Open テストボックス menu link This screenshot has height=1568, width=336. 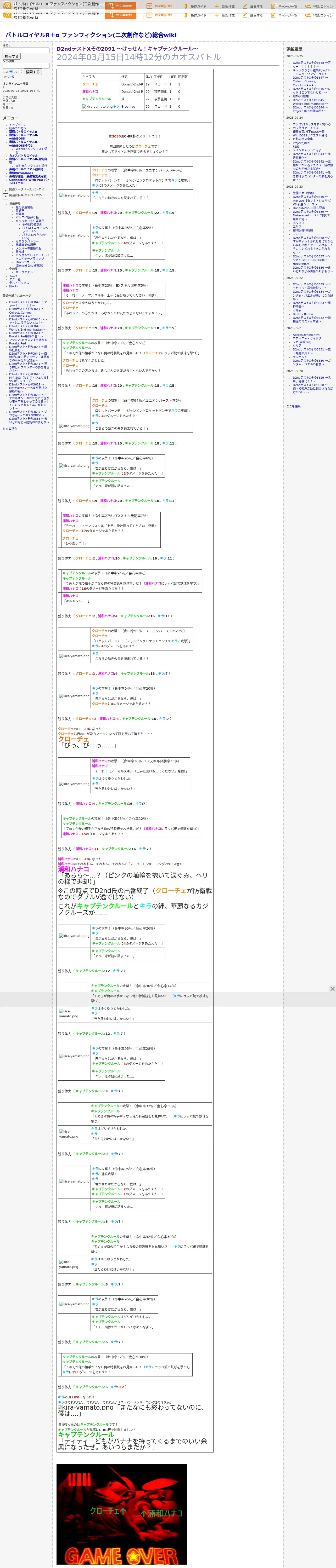coord(19,283)
